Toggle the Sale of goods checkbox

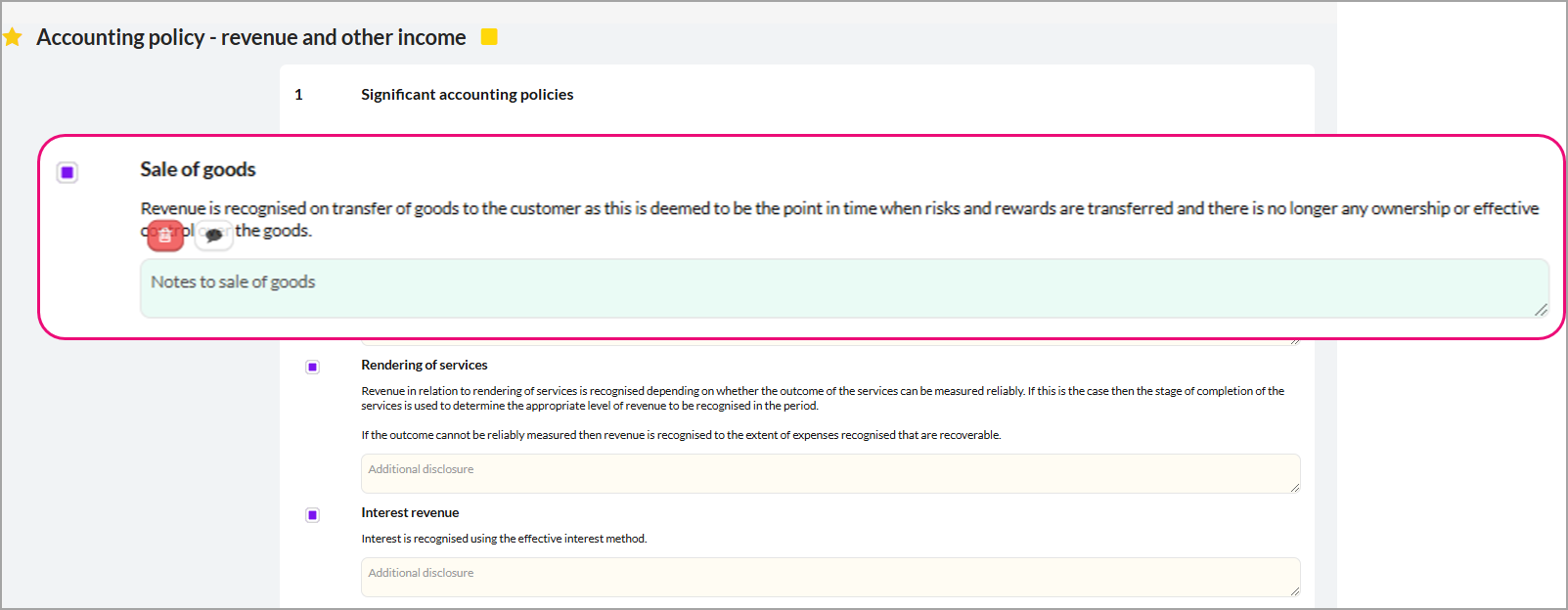(x=67, y=173)
